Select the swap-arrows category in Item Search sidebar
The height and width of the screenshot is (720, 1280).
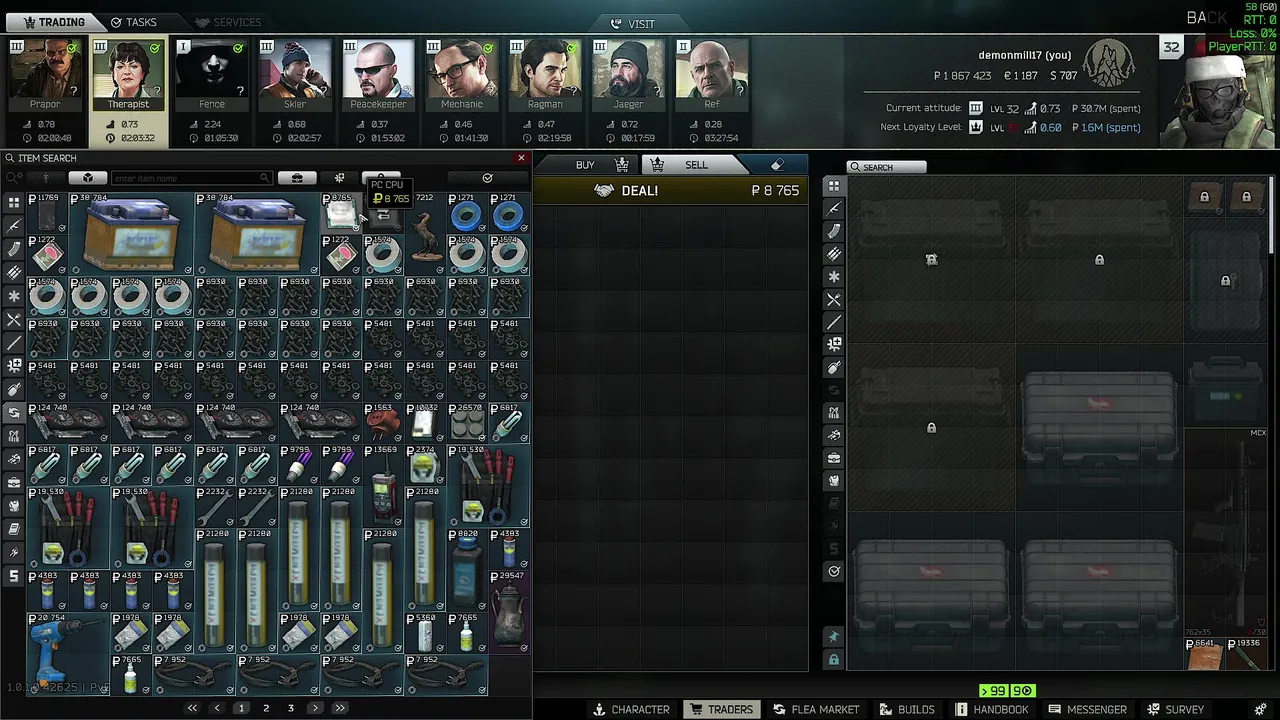coord(14,412)
